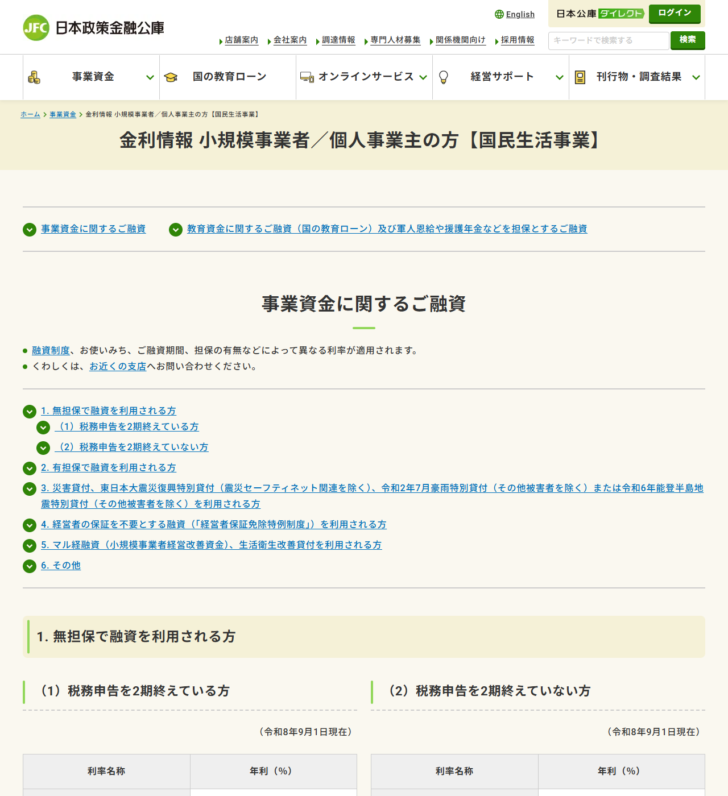Viewport: 728px width, 796px height.
Task: Click the coins icon in 事業資金 menu
Action: pos(34,77)
